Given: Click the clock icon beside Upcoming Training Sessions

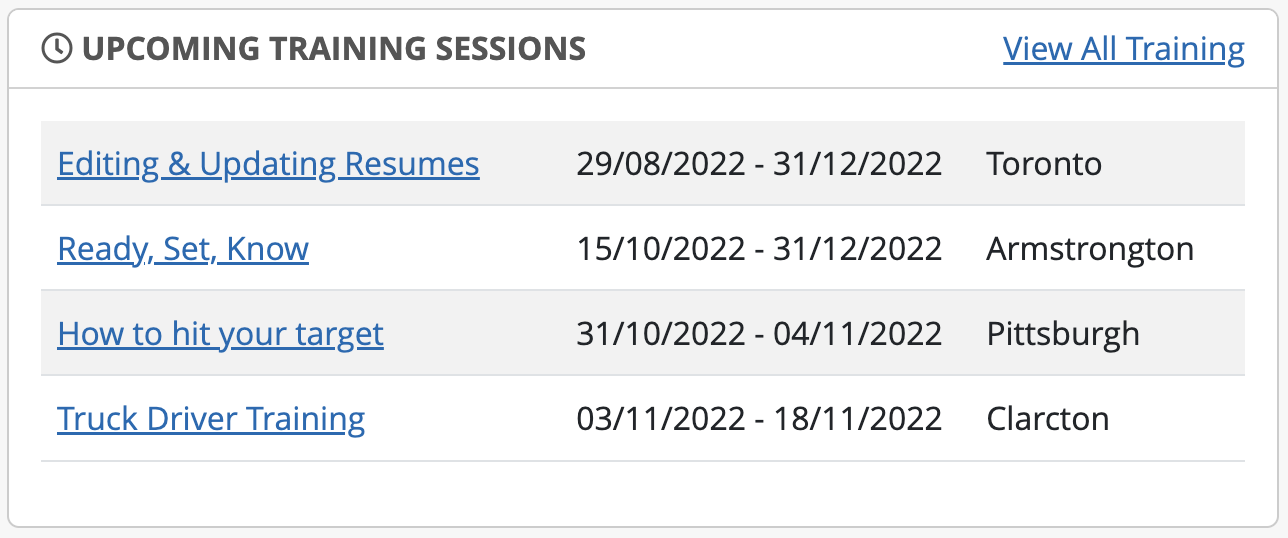Looking at the screenshot, I should click(x=57, y=48).
